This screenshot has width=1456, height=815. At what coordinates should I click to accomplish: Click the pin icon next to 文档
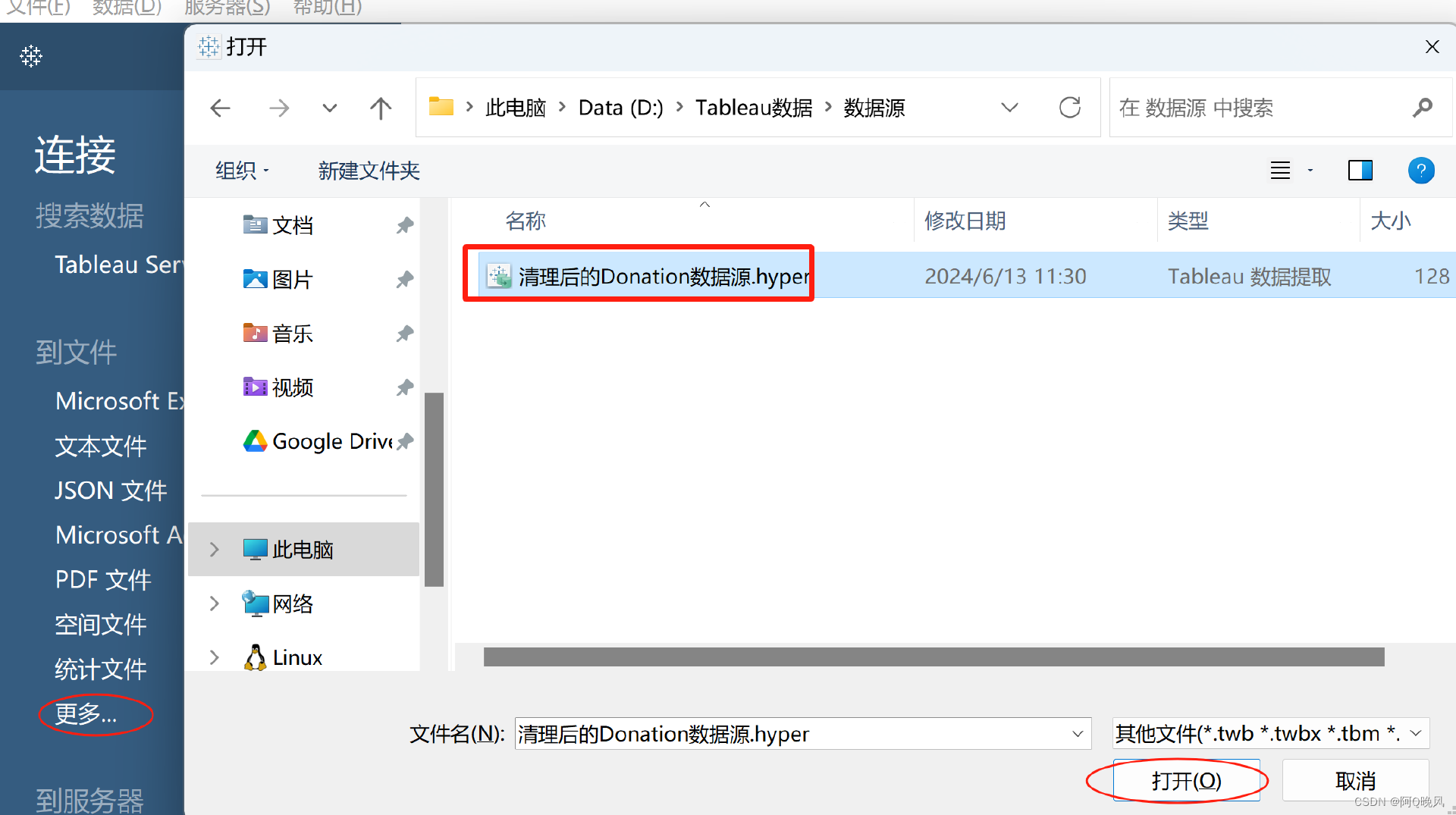click(405, 225)
